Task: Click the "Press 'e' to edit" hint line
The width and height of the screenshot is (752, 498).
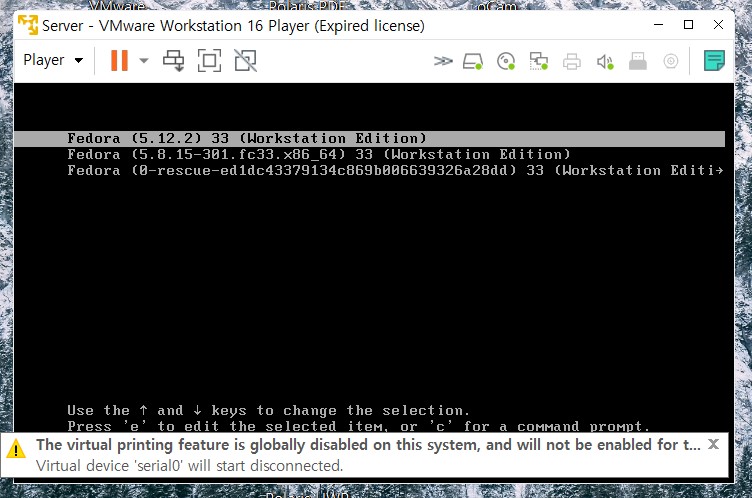Action: point(358,426)
